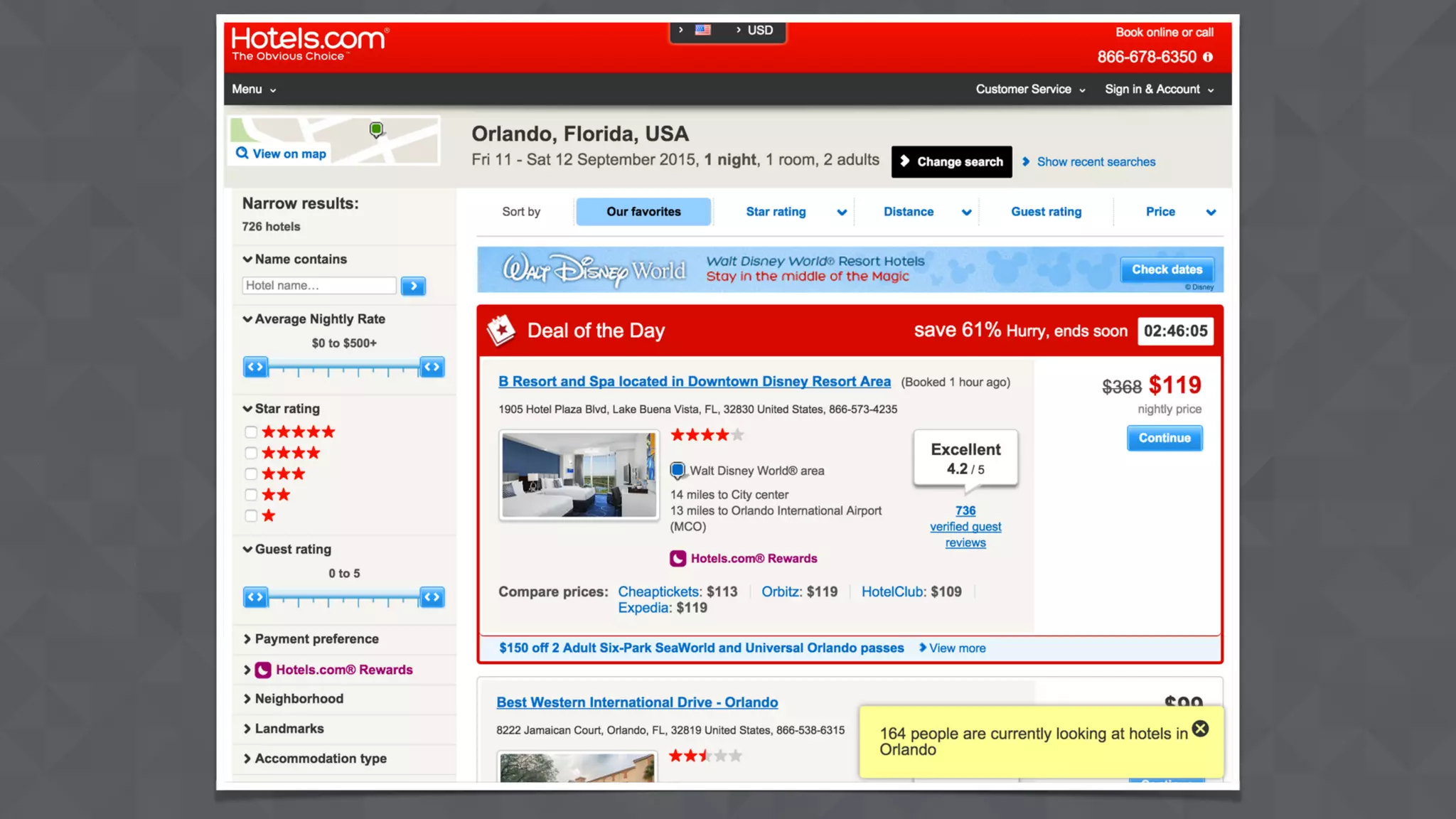Image resolution: width=1456 pixels, height=819 pixels.
Task: Close the yellow Orlando viewers notification
Action: coord(1200,729)
